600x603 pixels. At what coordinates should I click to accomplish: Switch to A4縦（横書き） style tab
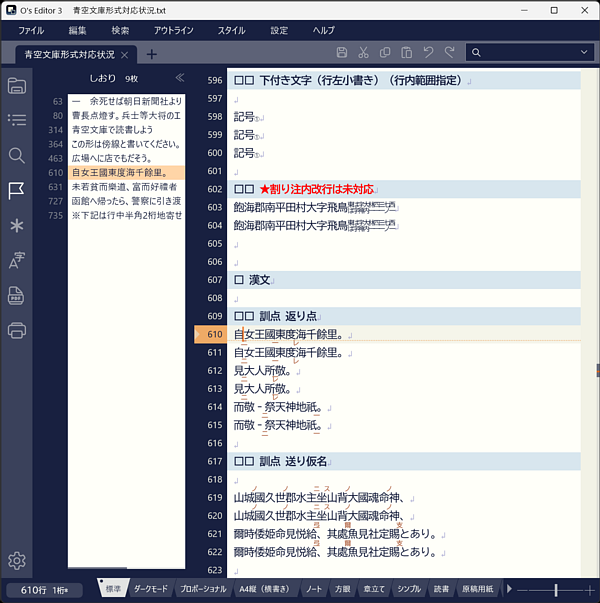(264, 589)
